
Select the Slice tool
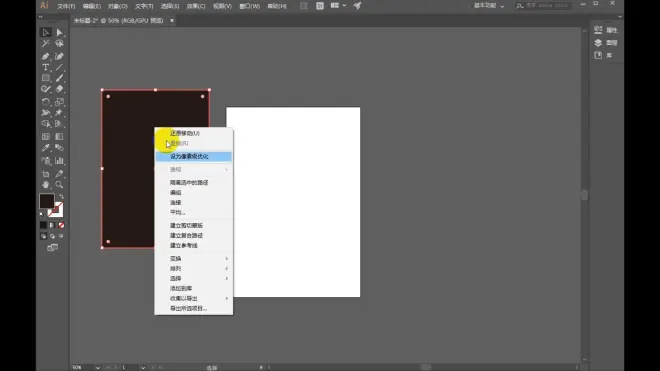59,173
